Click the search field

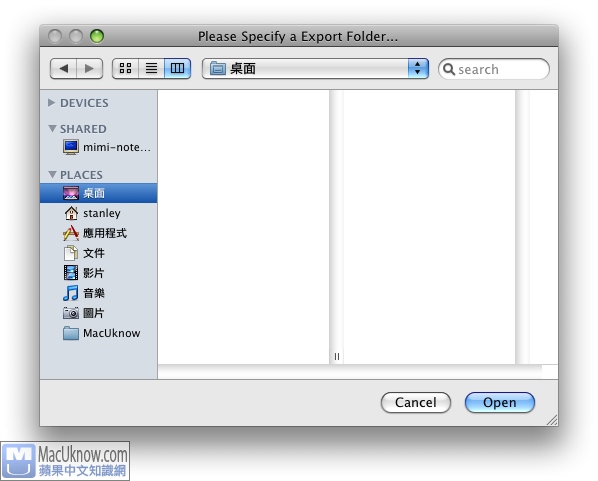[494, 69]
